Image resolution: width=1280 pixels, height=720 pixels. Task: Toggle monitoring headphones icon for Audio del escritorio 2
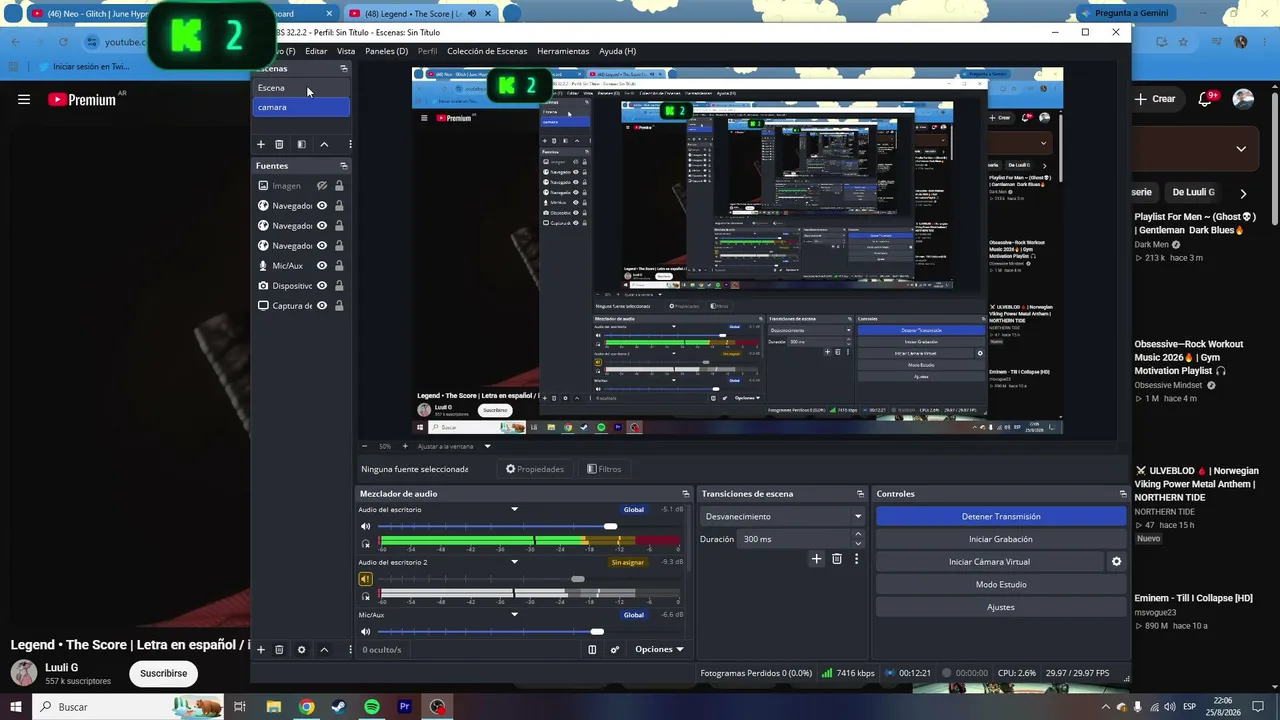(x=366, y=597)
